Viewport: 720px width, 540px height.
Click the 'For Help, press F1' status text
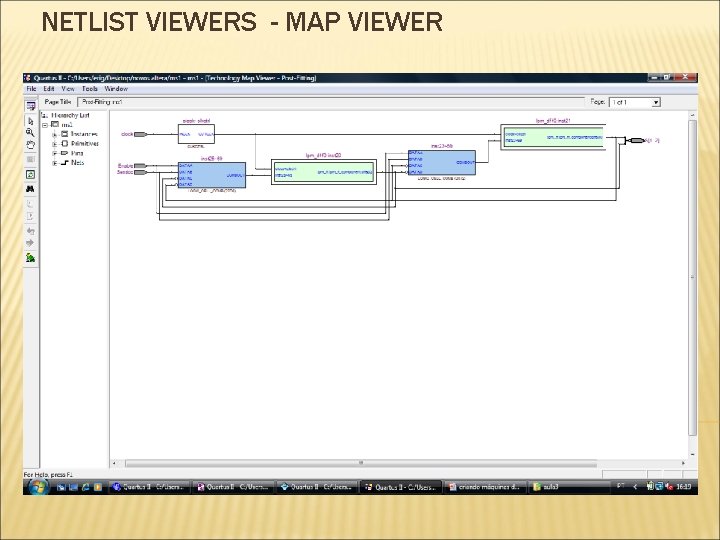click(48, 475)
